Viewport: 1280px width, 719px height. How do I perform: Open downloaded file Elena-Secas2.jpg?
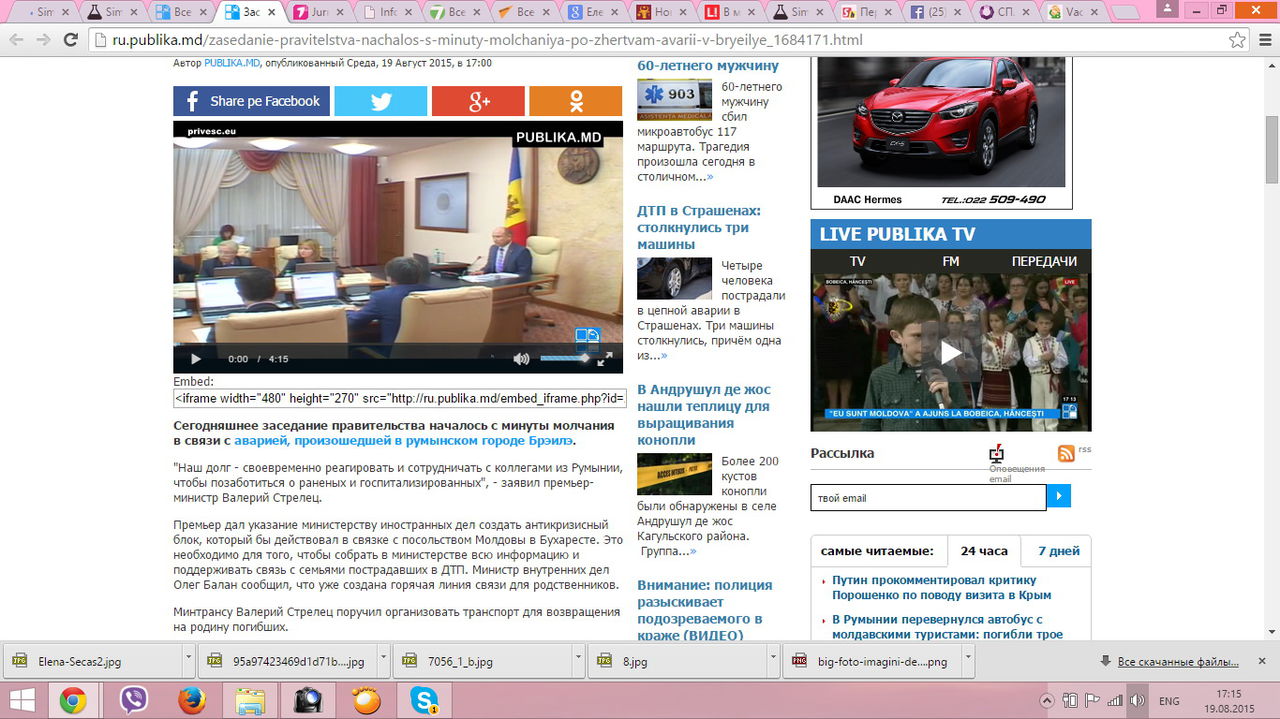tap(92, 661)
